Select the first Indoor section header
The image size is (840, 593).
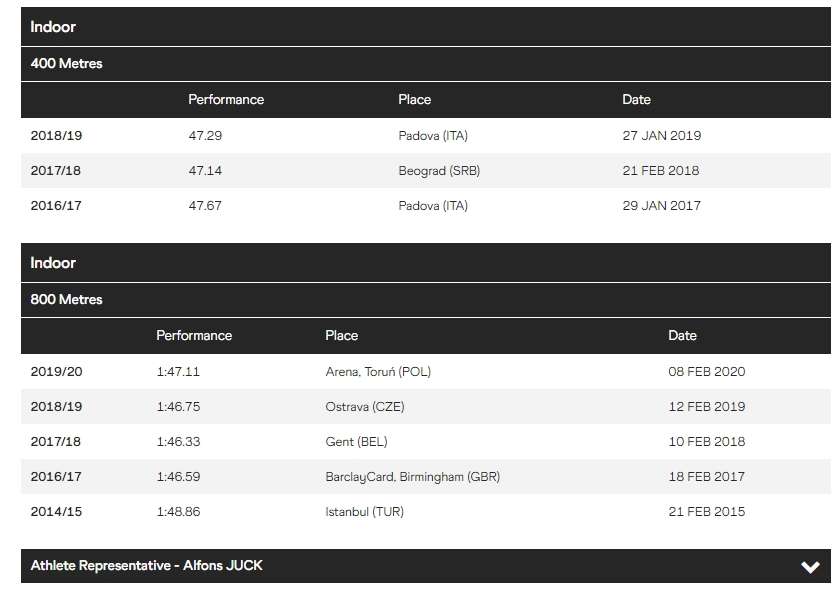[x=53, y=27]
